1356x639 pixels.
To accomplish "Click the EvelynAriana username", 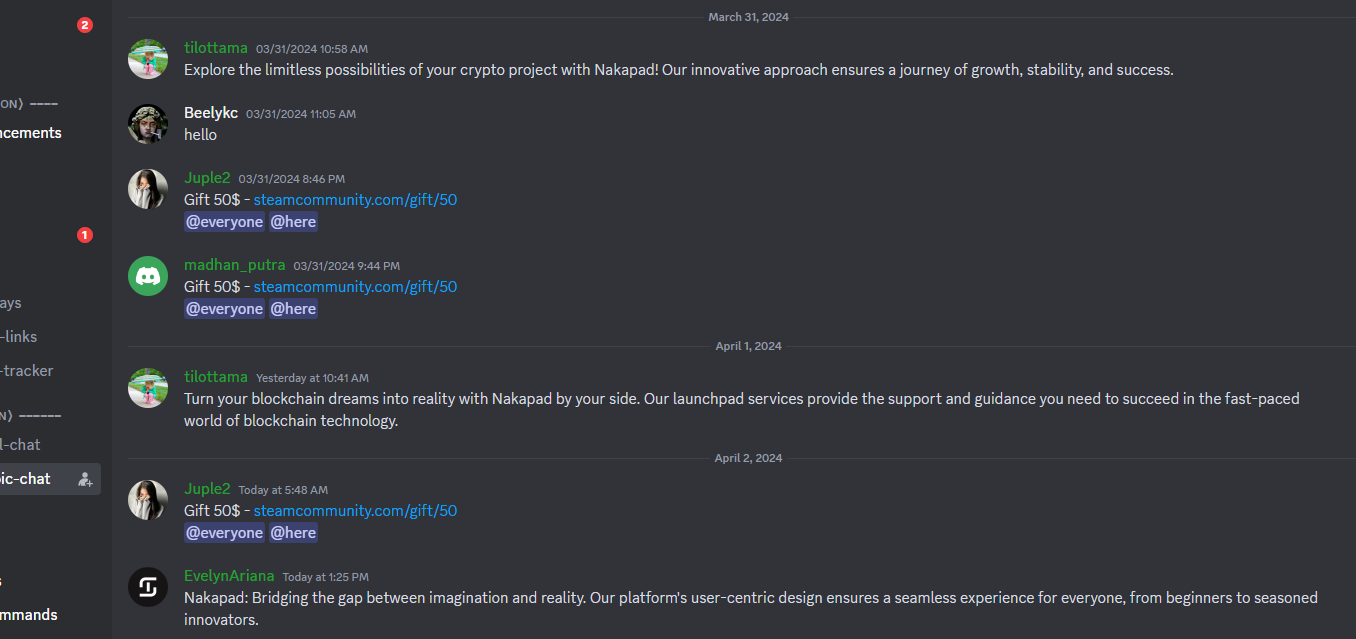I will [229, 576].
